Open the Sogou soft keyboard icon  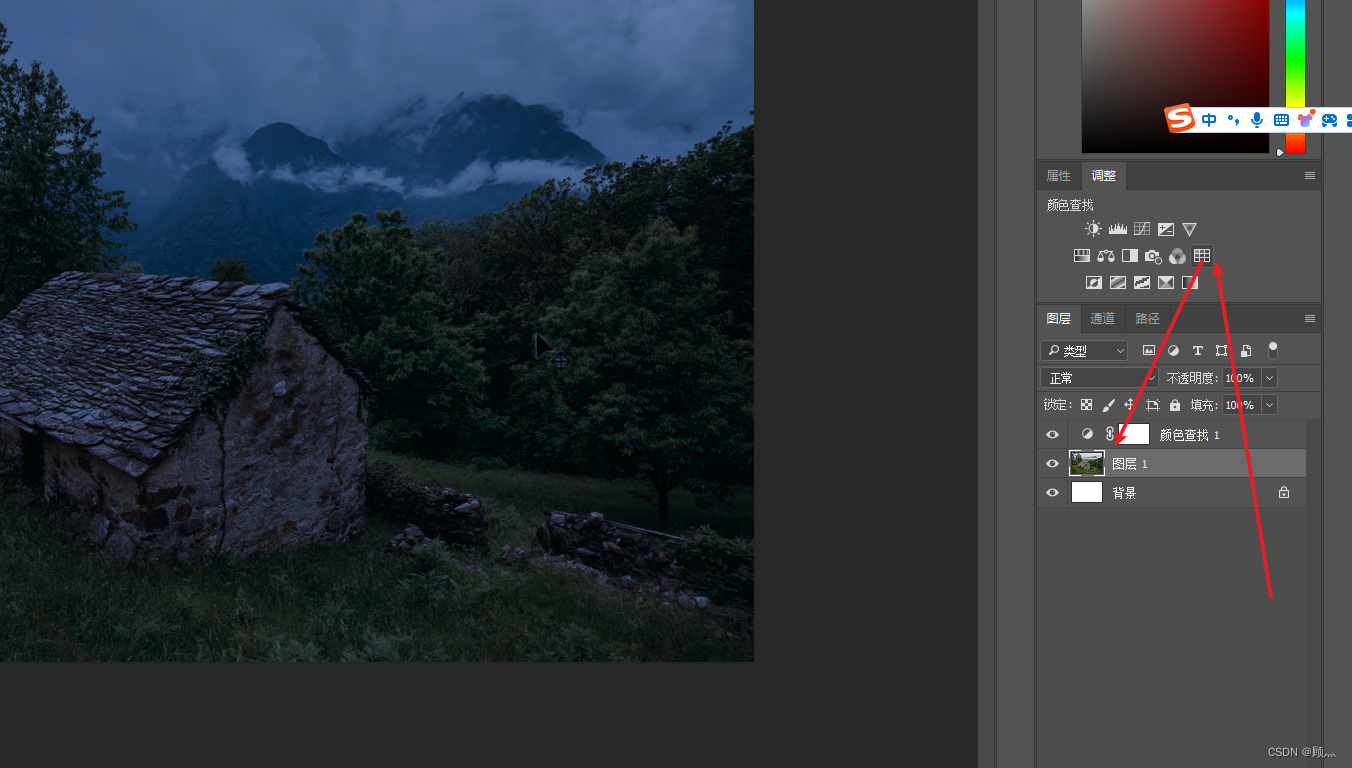tap(1281, 120)
